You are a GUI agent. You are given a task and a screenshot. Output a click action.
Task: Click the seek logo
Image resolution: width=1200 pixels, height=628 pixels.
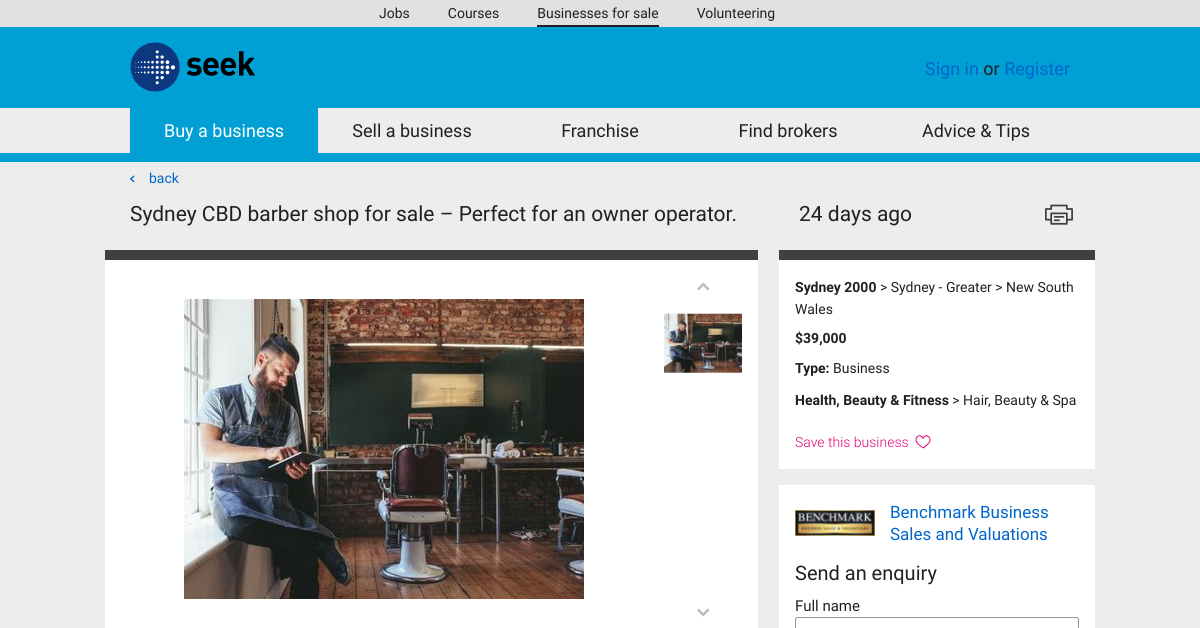(x=192, y=67)
